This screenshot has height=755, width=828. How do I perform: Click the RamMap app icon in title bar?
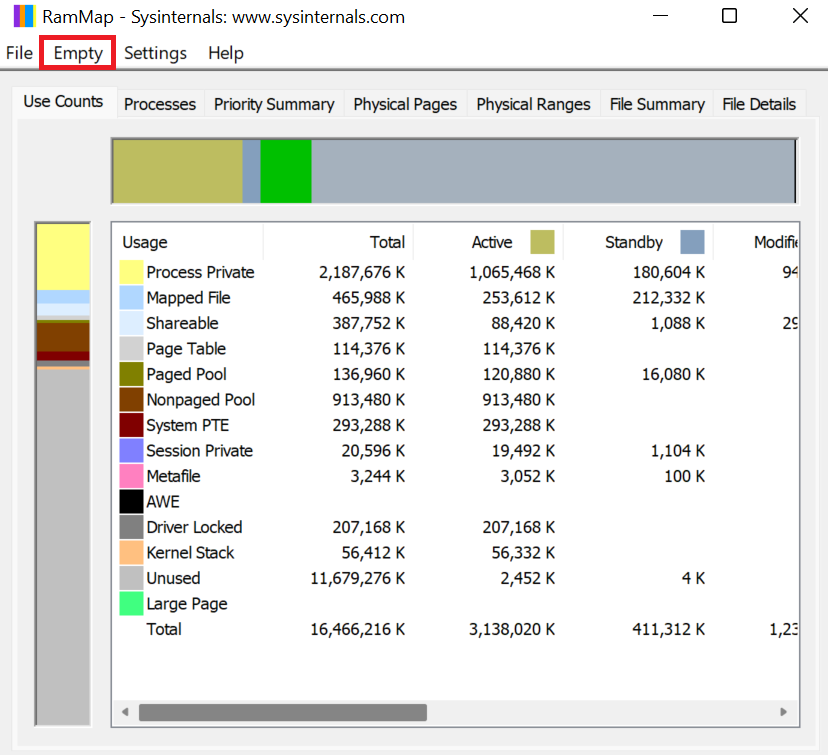[22, 17]
